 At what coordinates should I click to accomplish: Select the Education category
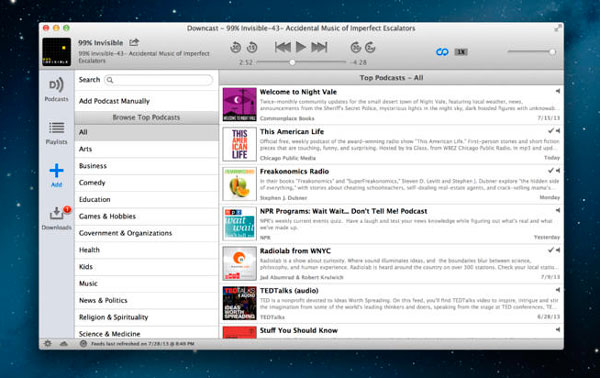pyautogui.click(x=147, y=199)
